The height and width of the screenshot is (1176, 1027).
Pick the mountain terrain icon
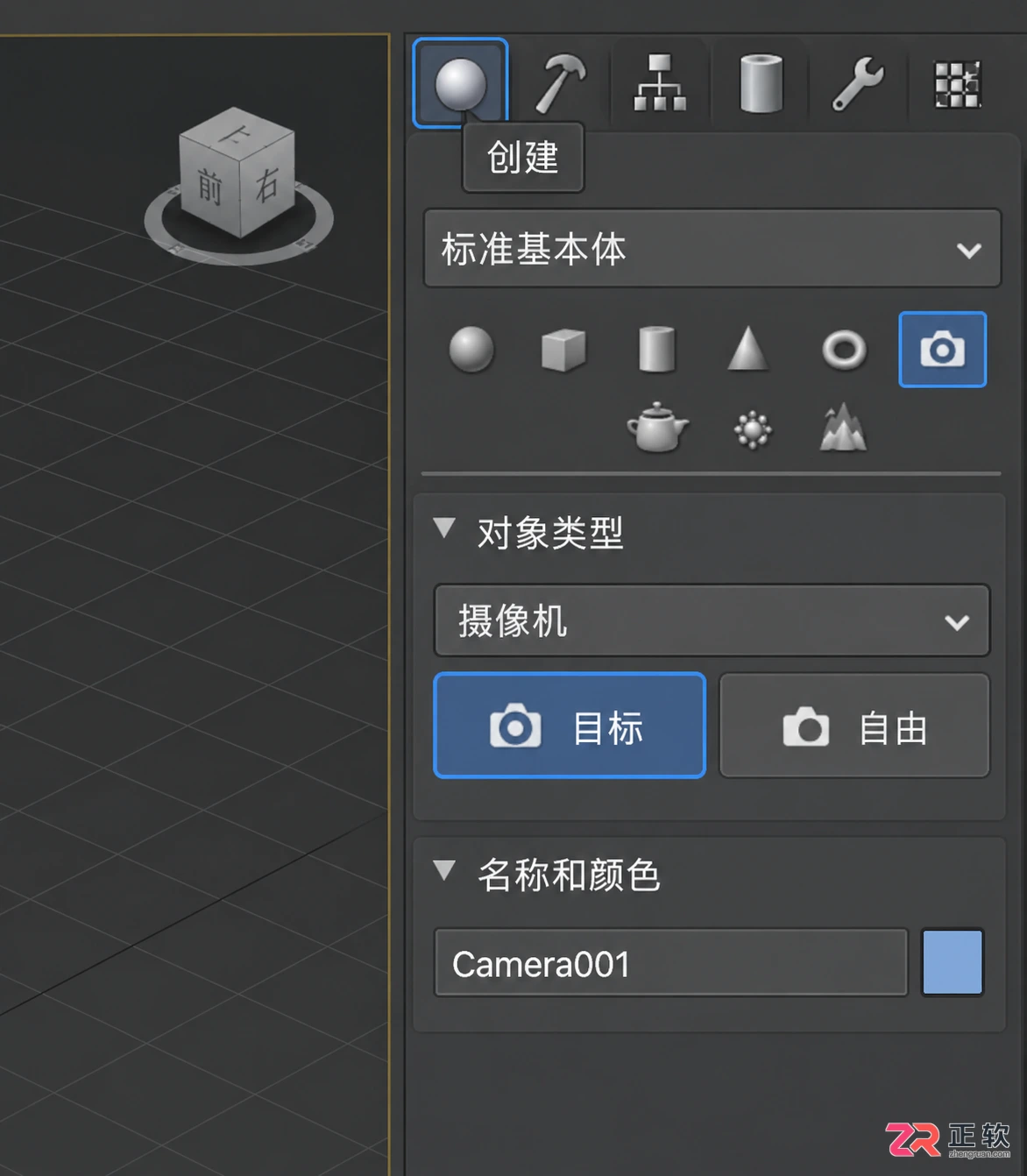tap(843, 428)
